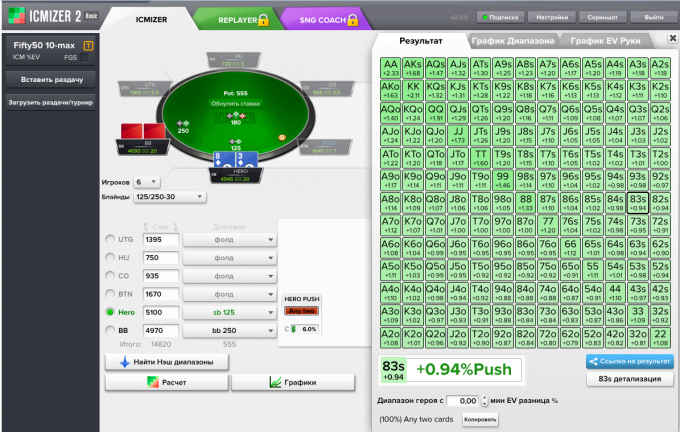Click the Hero stack field 5100
The height and width of the screenshot is (432, 680).
tap(160, 312)
